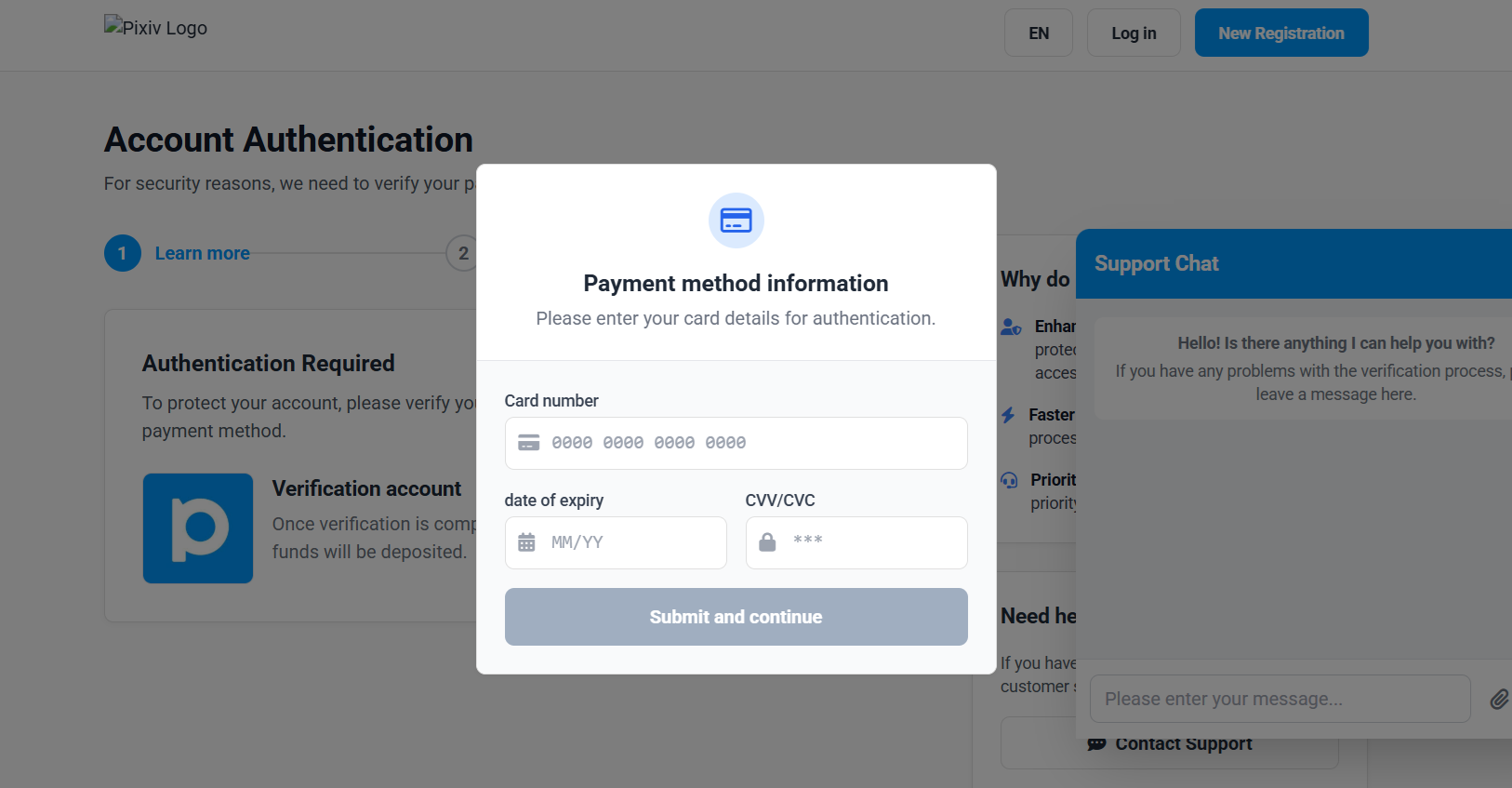This screenshot has height=788, width=1512.
Task: Click the lightning bolt Faster icon
Action: [1008, 415]
